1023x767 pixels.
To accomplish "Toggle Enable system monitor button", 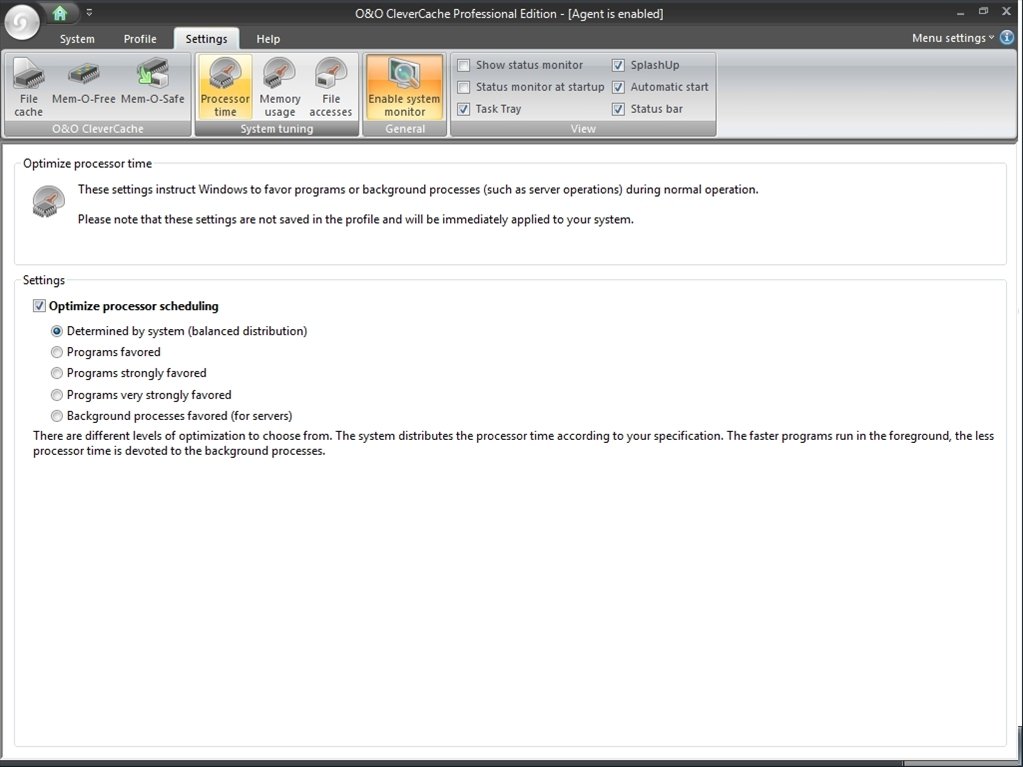I will click(x=405, y=87).
